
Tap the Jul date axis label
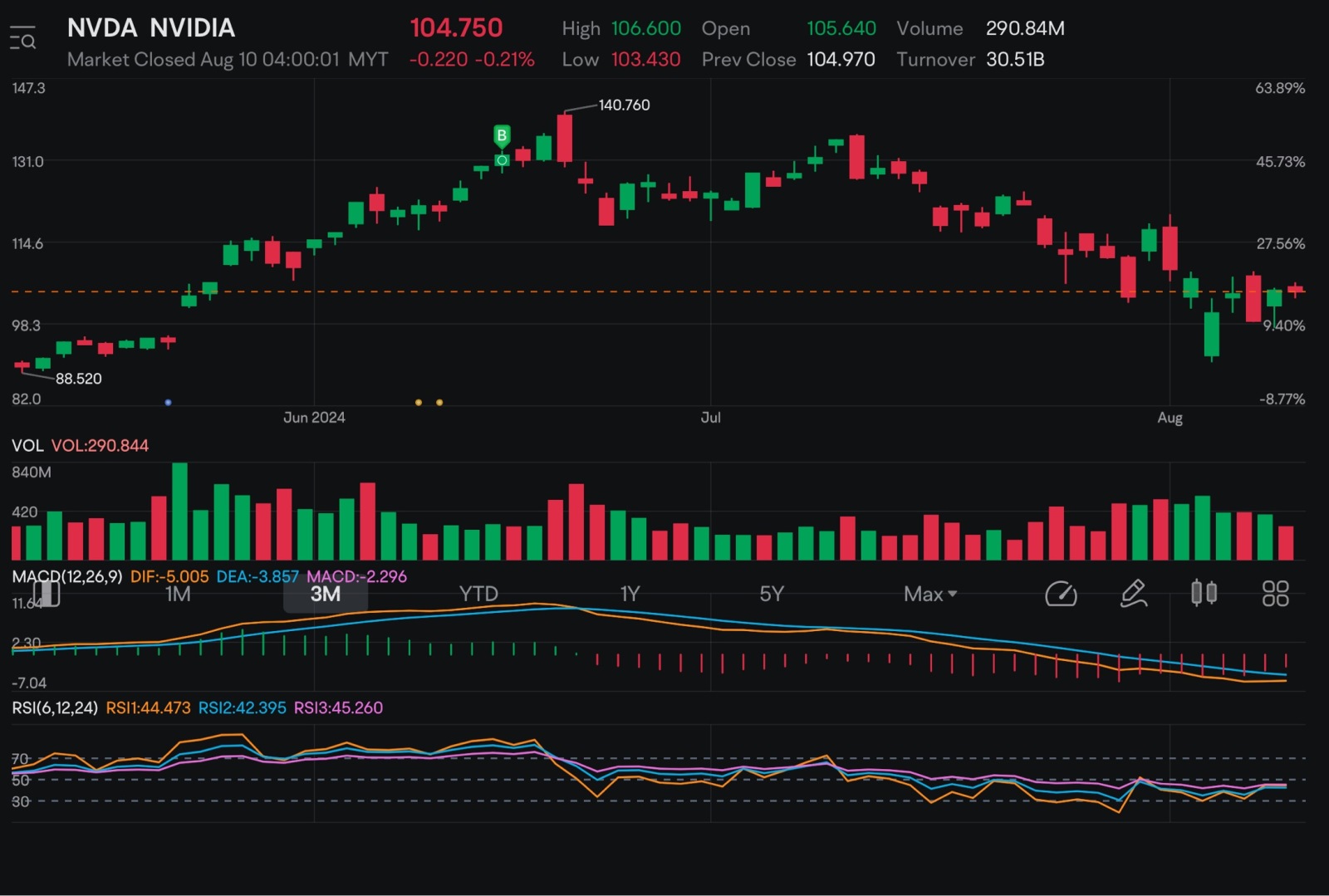click(710, 418)
